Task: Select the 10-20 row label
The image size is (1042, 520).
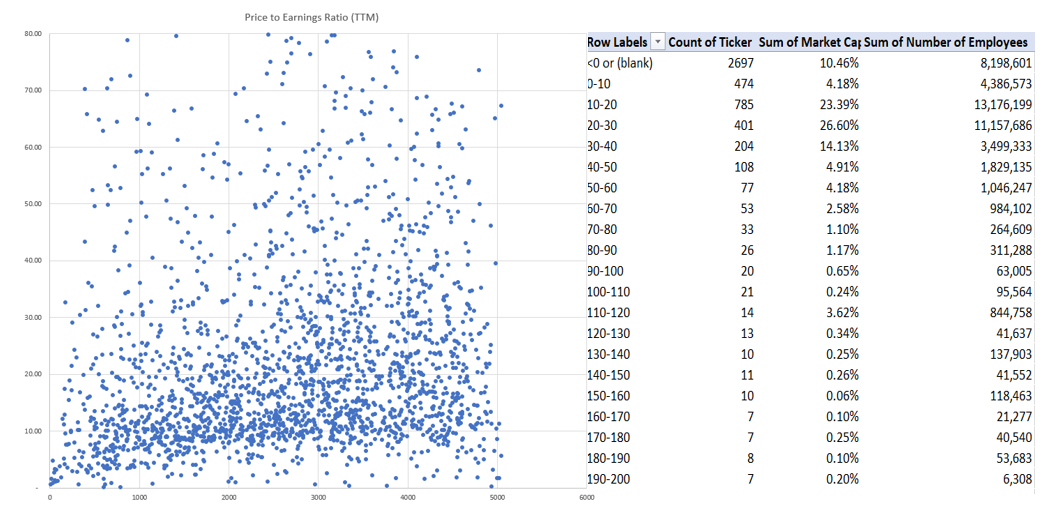Action: coord(604,104)
